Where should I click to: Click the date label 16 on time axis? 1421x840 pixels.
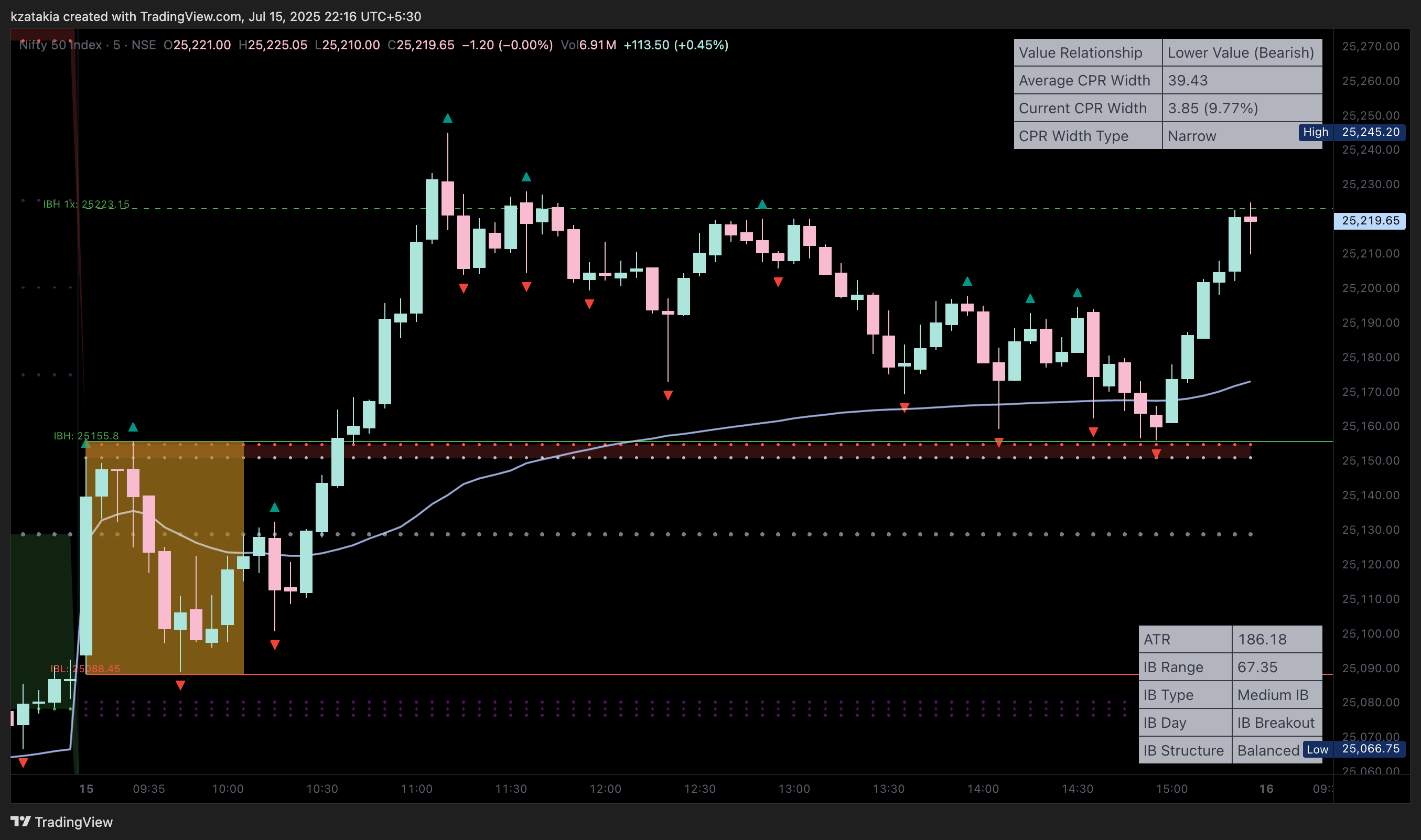pos(1266,789)
